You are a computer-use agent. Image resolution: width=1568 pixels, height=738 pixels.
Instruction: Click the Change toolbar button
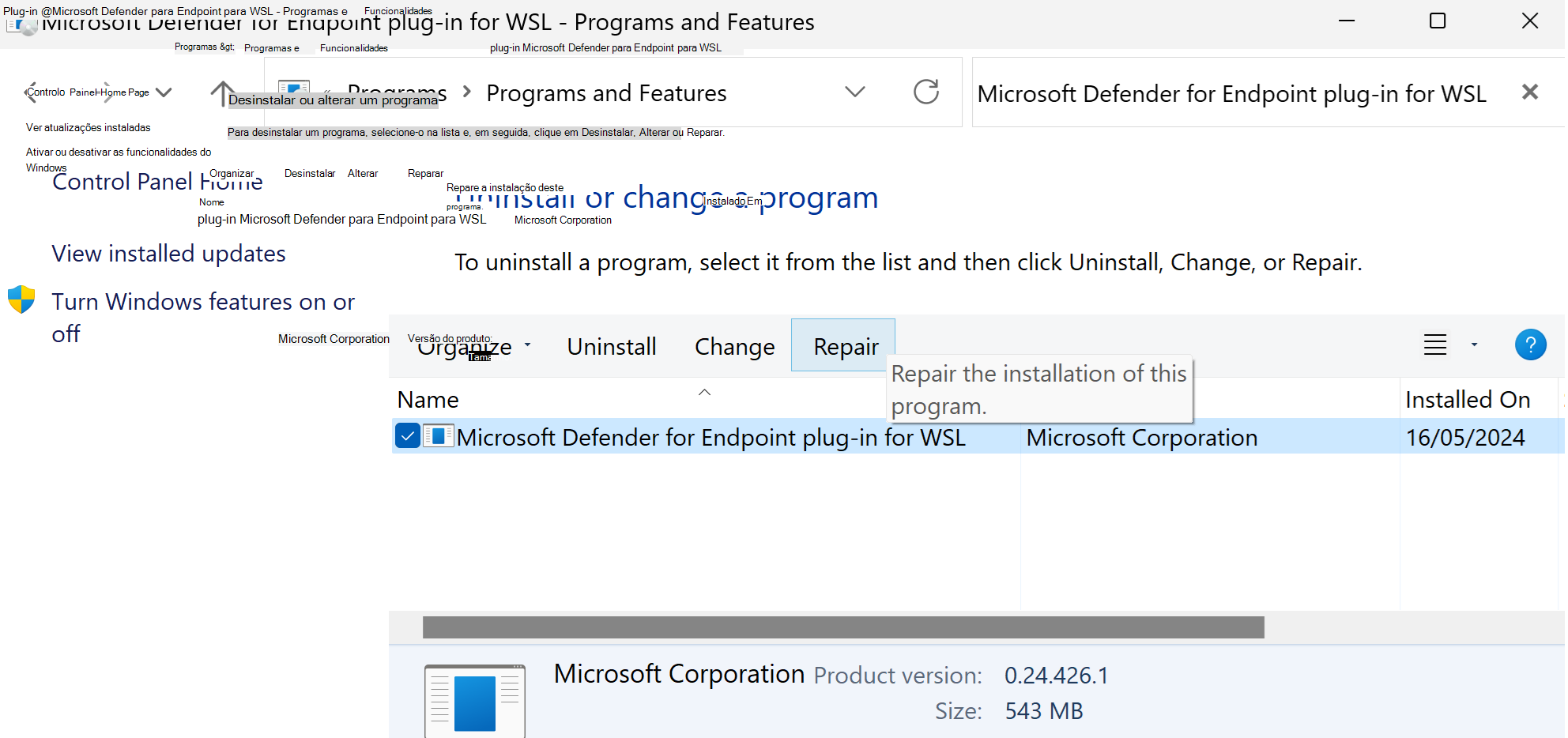[734, 346]
